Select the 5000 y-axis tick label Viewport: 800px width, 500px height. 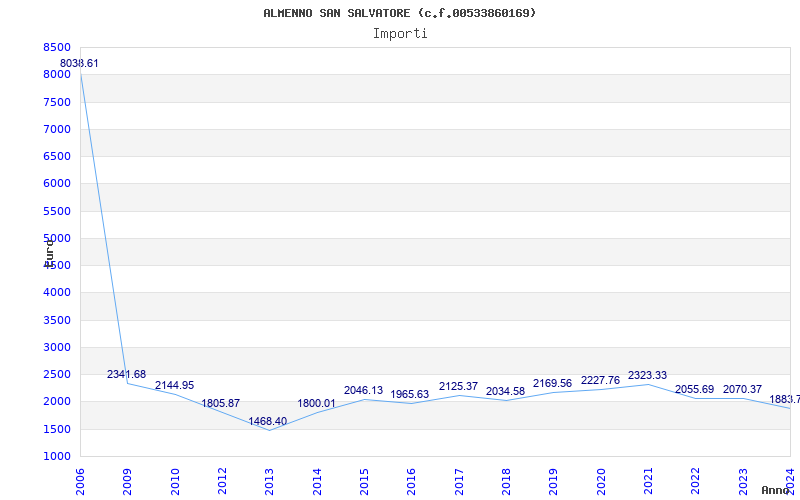tap(57, 238)
